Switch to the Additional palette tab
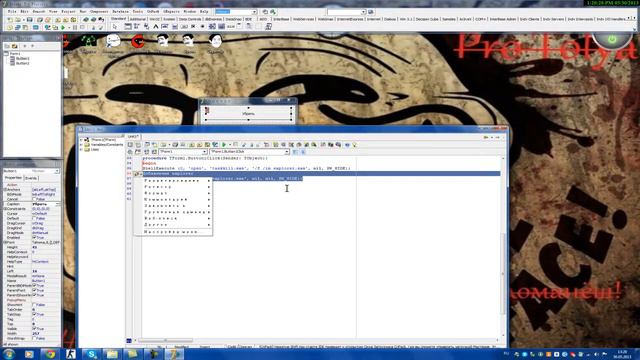Viewport: 640px width, 360px height. [138, 19]
